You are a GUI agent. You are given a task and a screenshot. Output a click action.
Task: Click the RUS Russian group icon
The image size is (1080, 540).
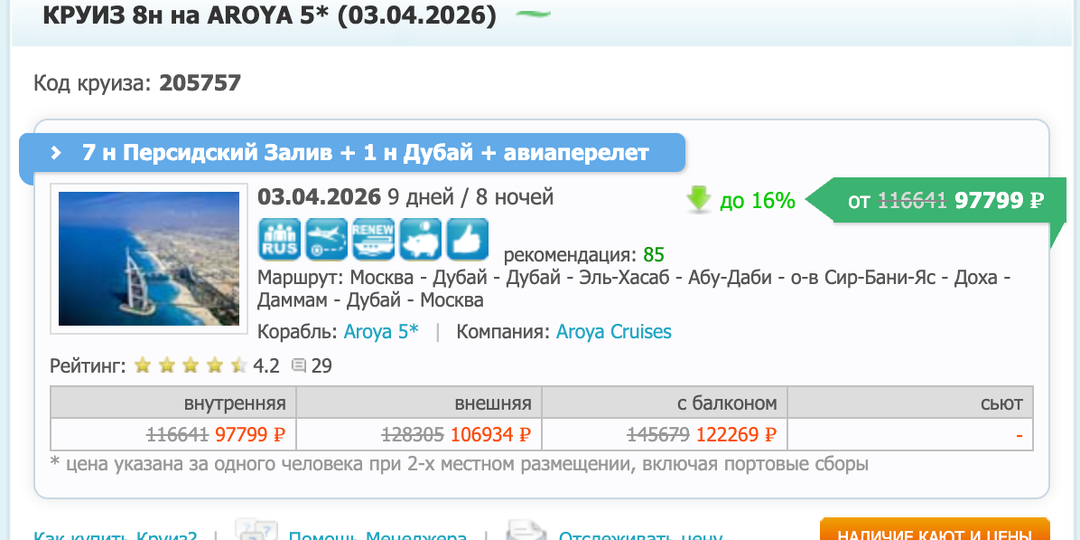(x=280, y=239)
